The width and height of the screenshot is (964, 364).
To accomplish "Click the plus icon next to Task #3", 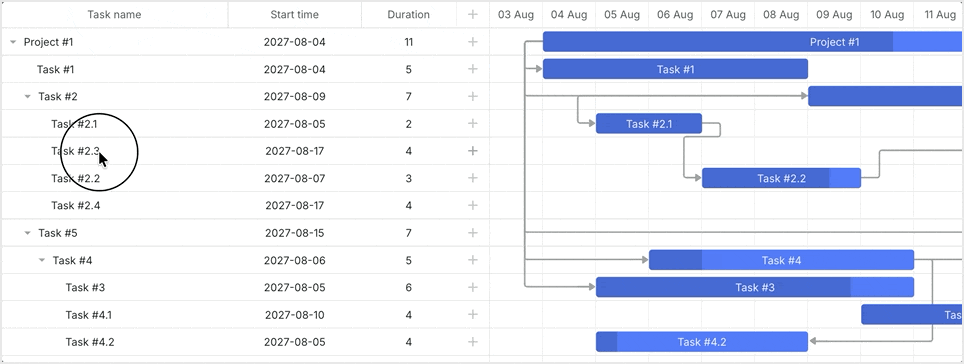I will click(x=473, y=287).
